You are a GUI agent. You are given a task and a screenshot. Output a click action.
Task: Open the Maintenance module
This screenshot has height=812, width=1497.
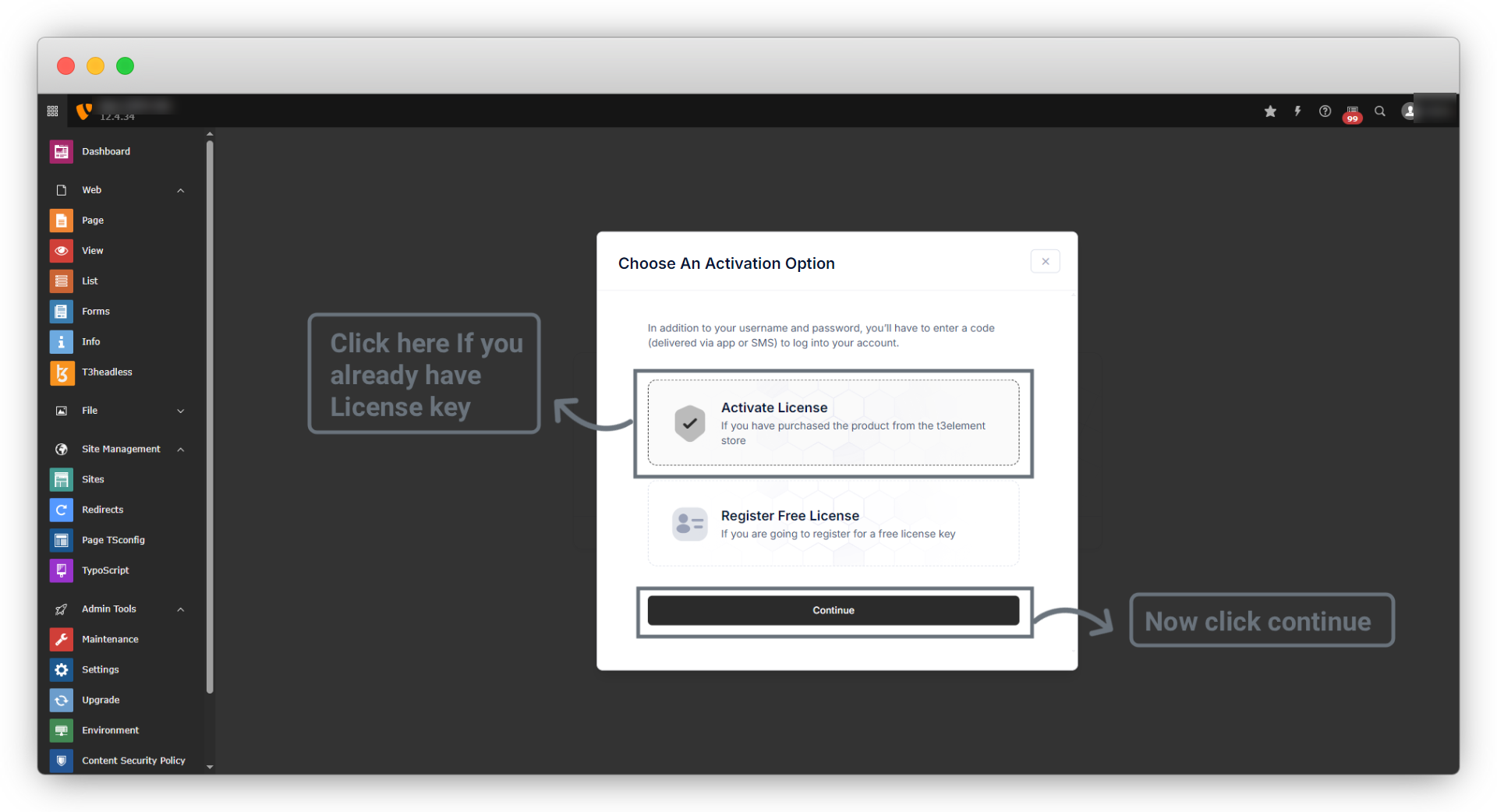110,640
